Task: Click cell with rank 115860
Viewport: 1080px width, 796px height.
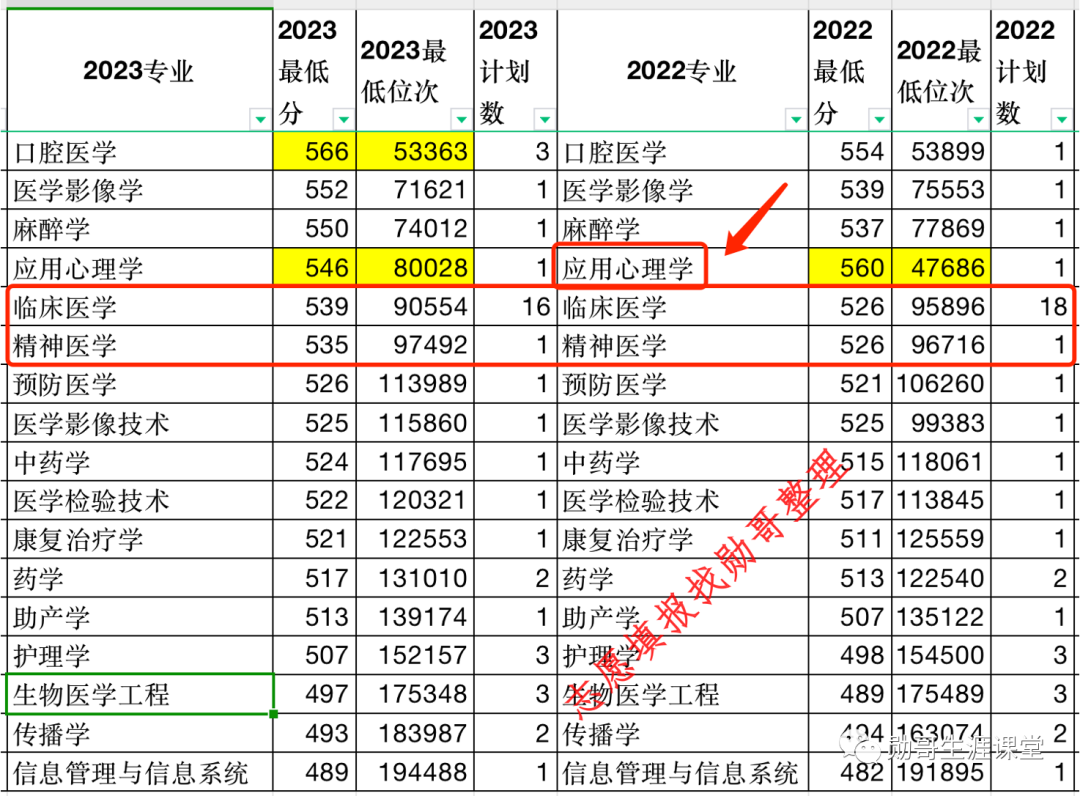Action: (x=415, y=423)
